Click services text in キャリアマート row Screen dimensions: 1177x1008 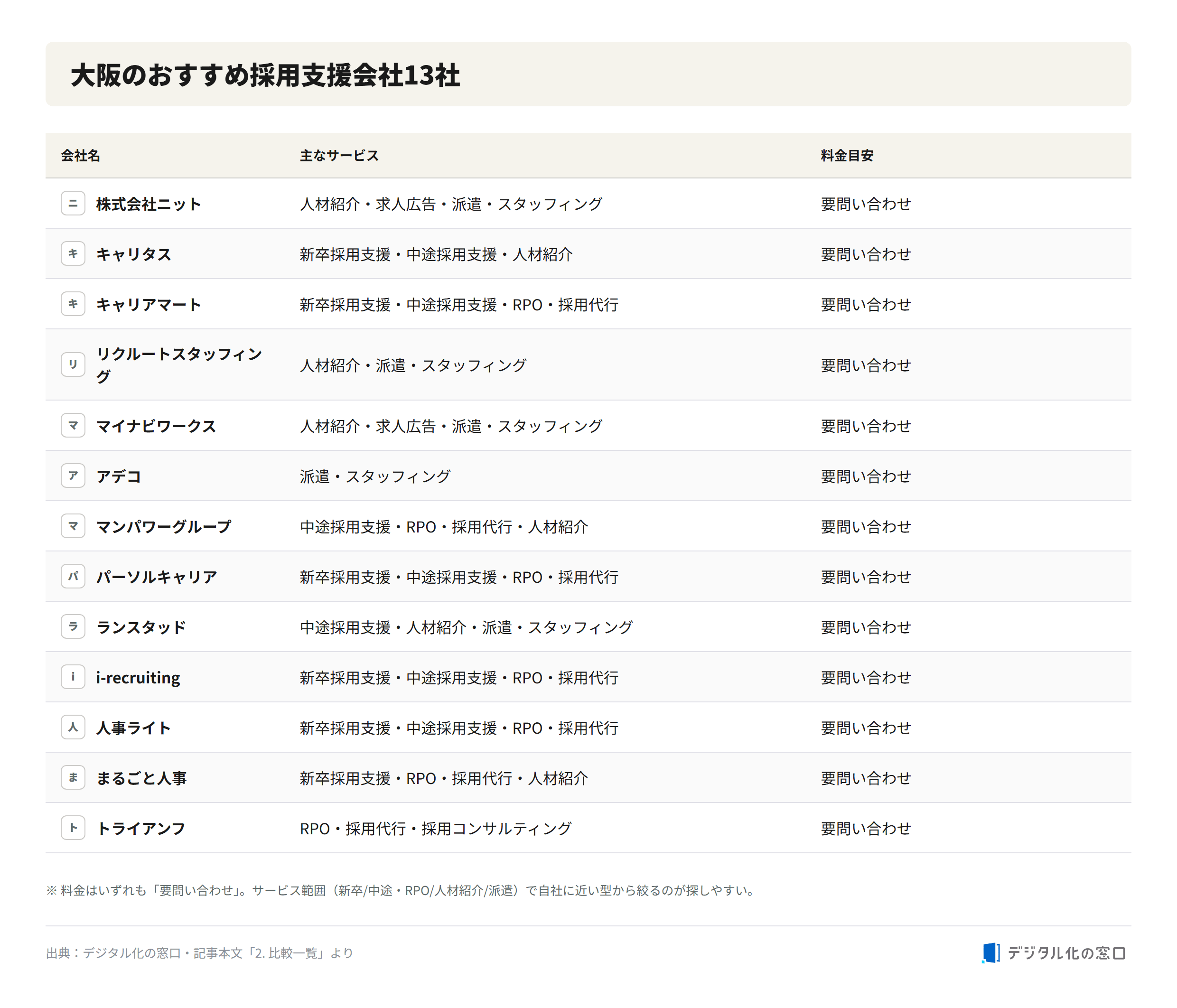(459, 304)
